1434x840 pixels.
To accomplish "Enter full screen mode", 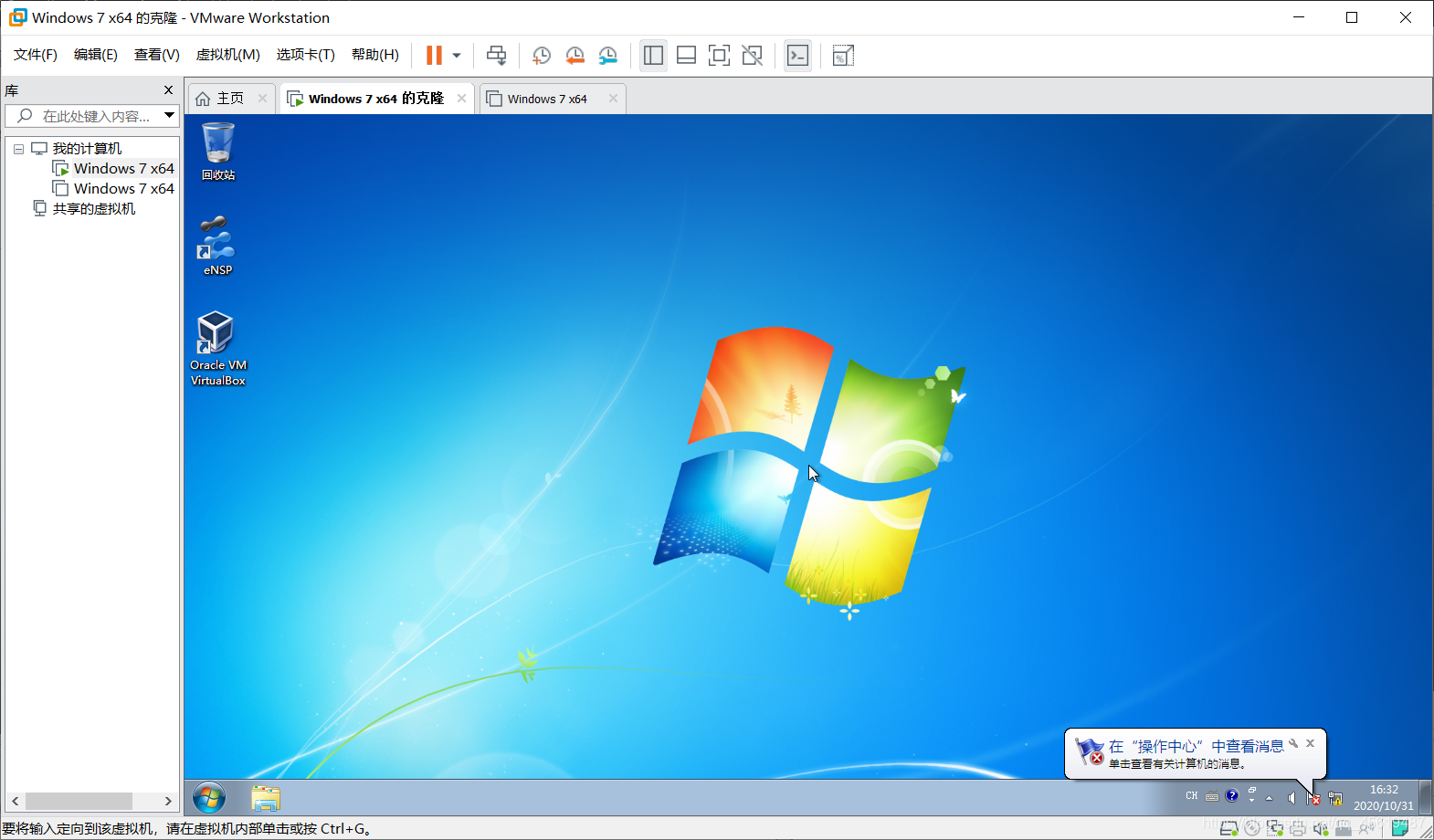I will (x=719, y=56).
